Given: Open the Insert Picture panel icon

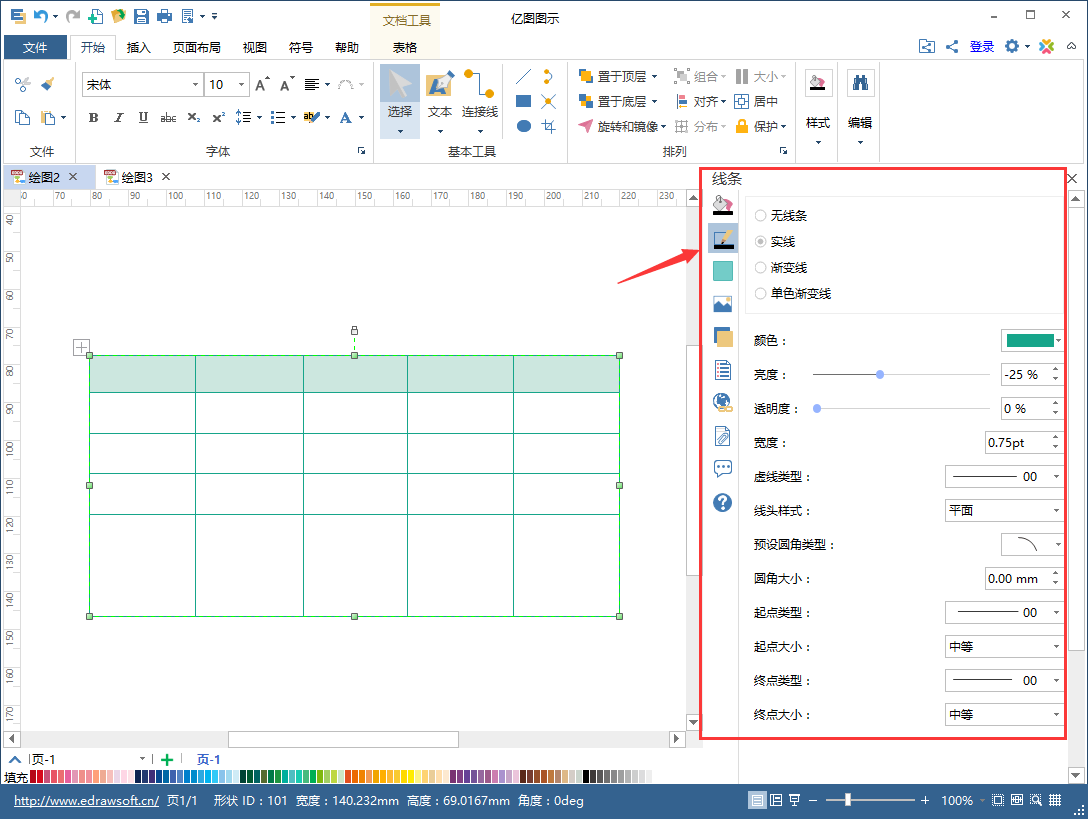Looking at the screenshot, I should (x=722, y=304).
